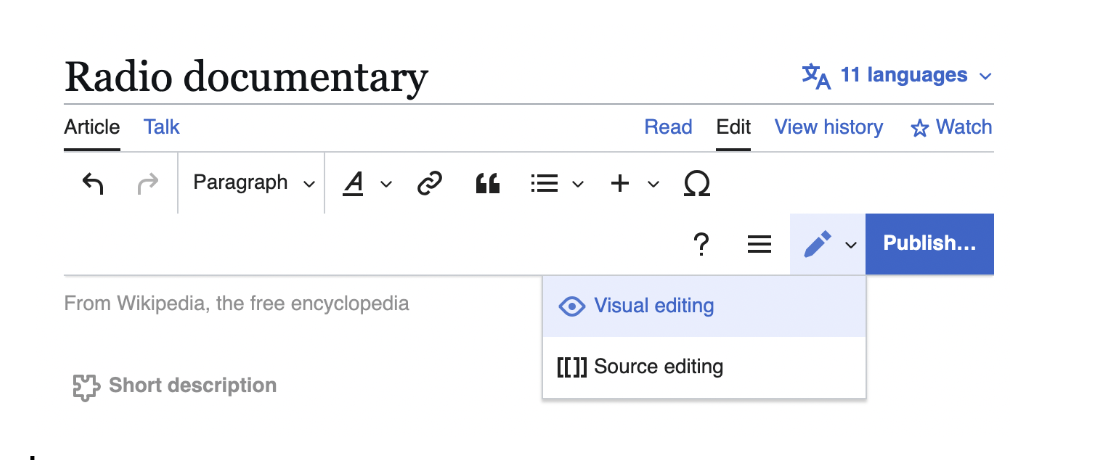Open the special character Omega icon
1100x460 pixels.
click(x=697, y=184)
